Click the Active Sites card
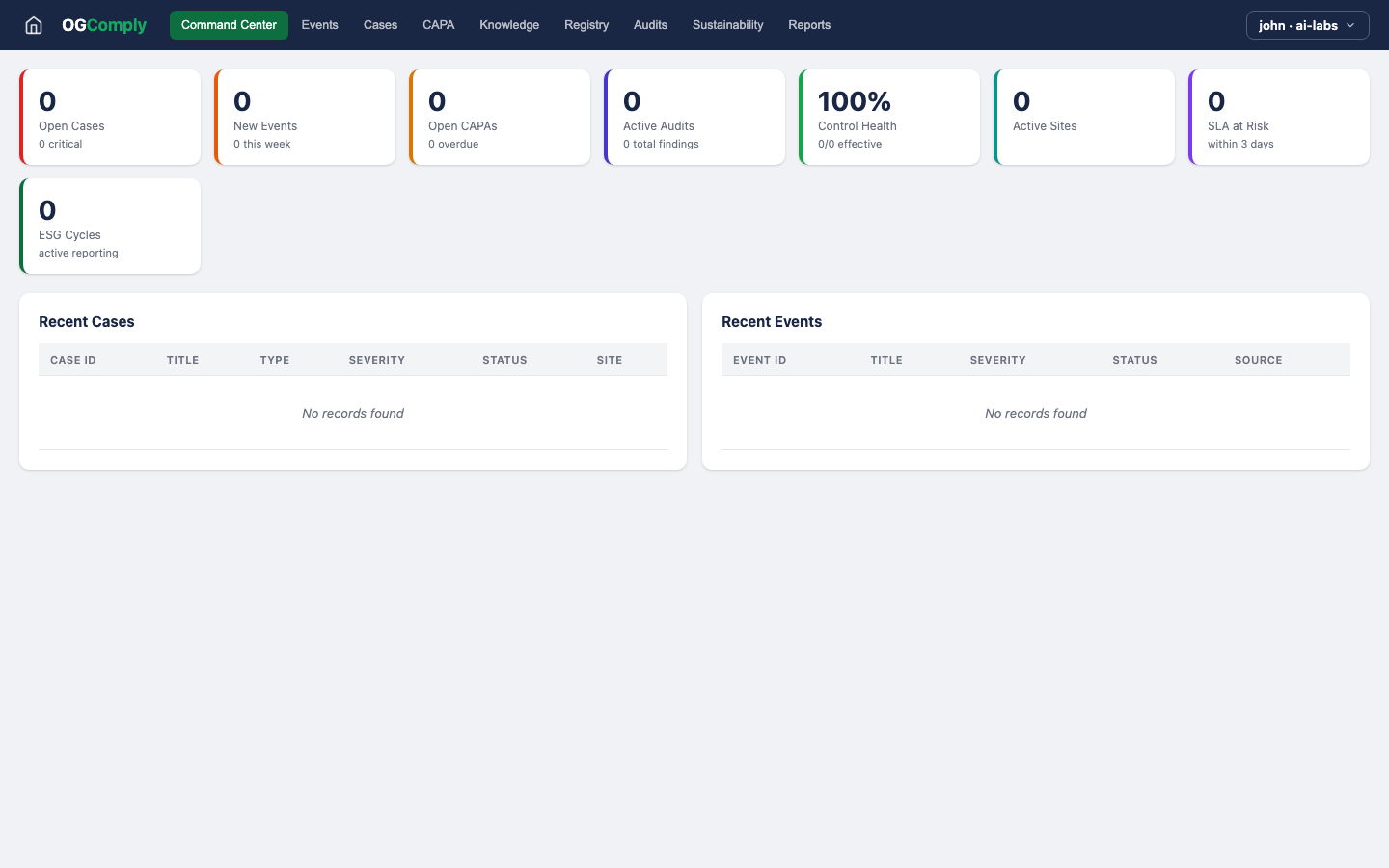 [1084, 117]
